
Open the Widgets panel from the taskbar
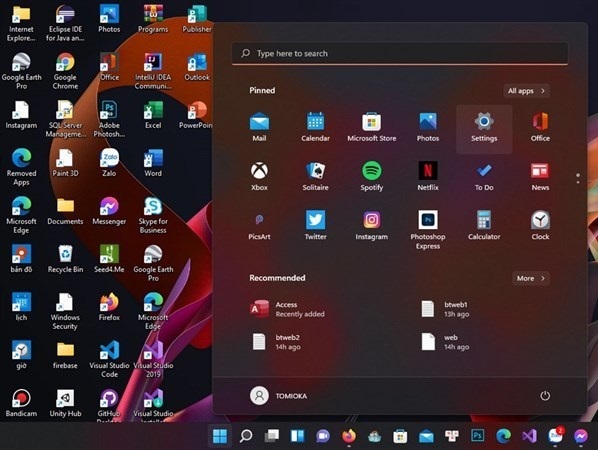pyautogui.click(x=297, y=436)
